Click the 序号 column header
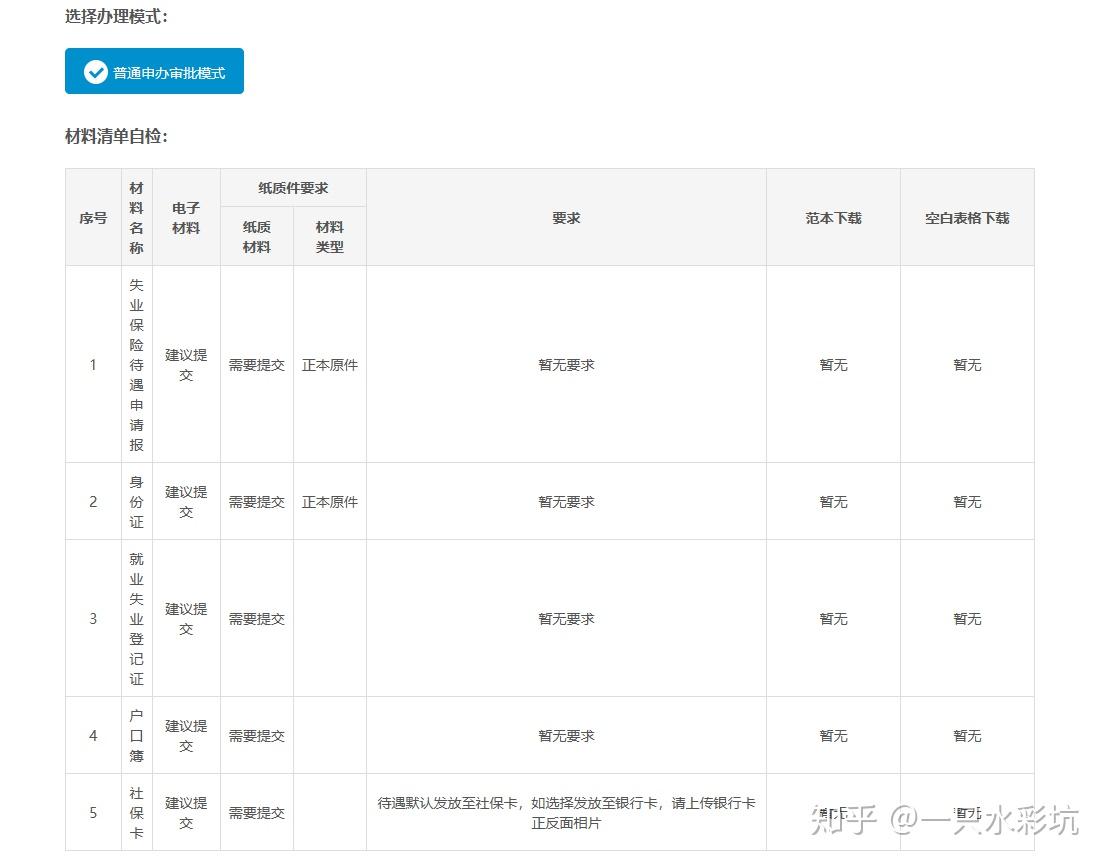 (93, 218)
